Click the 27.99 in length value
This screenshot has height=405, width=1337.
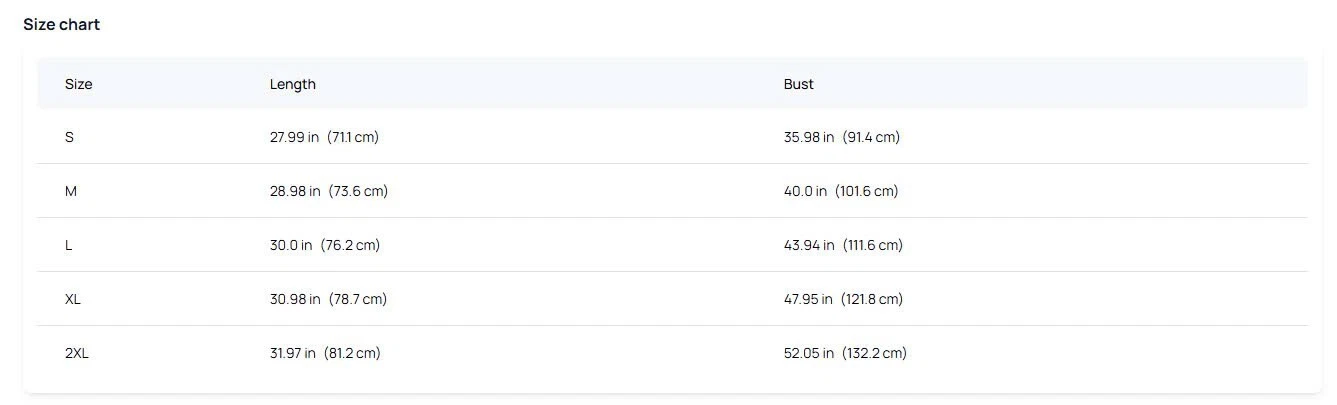(x=294, y=137)
